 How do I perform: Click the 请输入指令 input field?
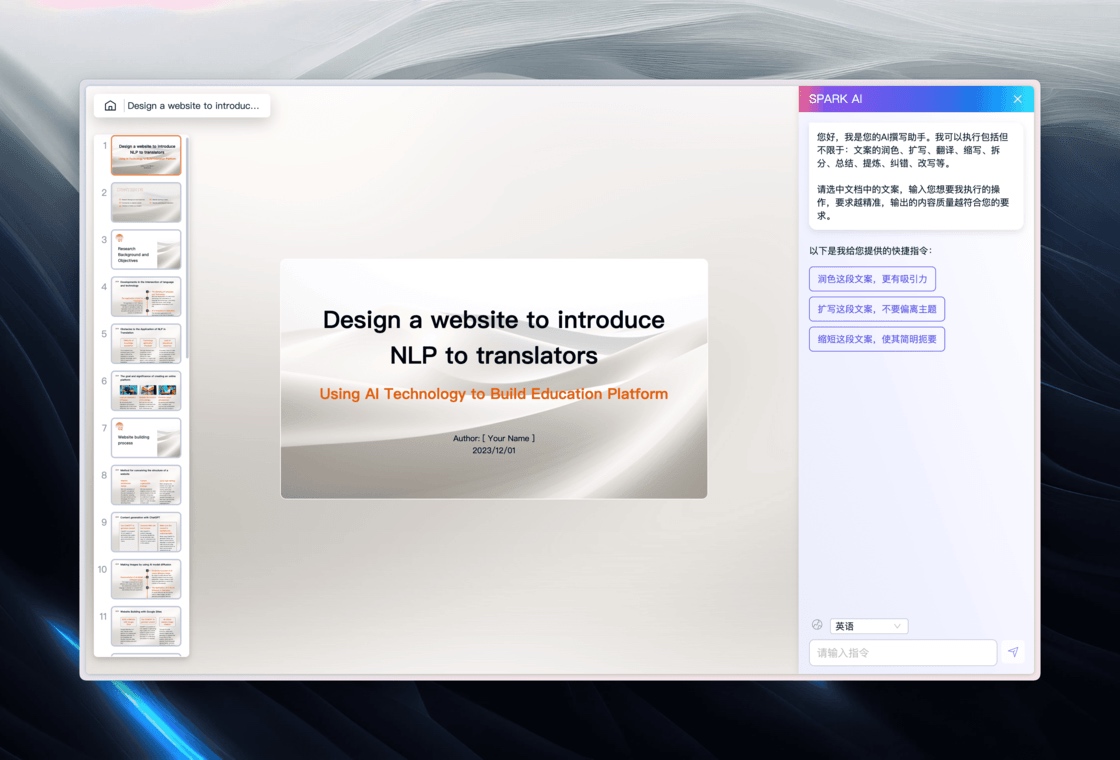pyautogui.click(x=902, y=652)
